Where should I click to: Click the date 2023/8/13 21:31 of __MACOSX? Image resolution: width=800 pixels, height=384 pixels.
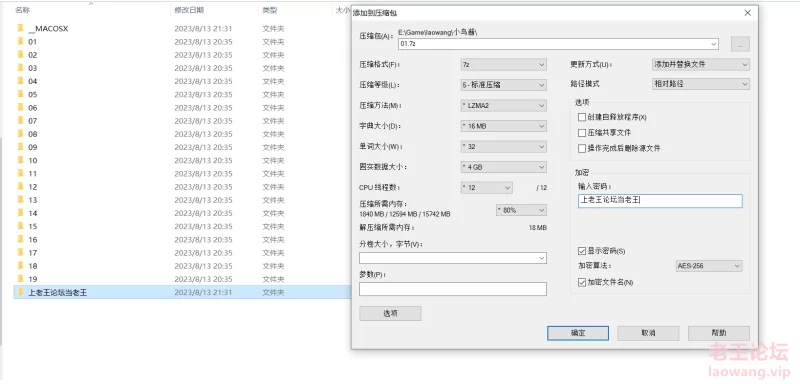click(x=203, y=29)
